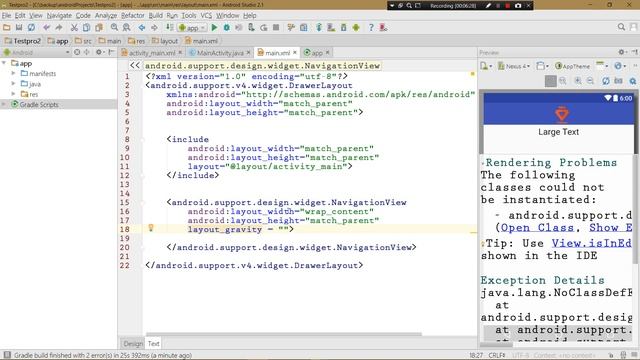Click the Cut scissors icon

[74, 28]
